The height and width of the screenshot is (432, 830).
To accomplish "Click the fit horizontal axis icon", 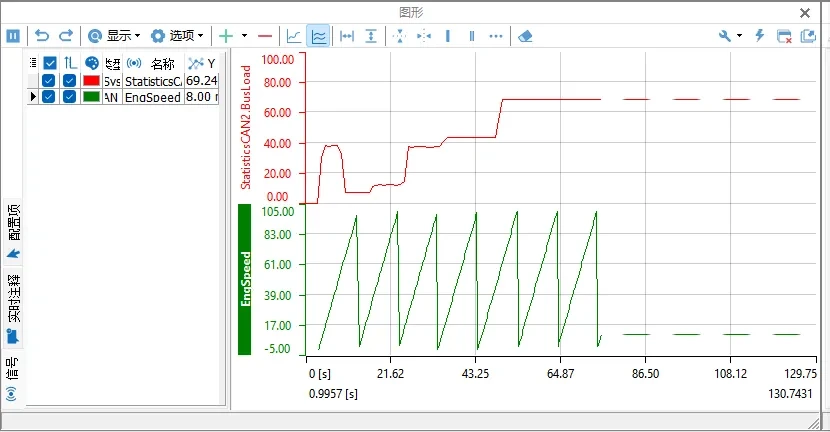I will click(348, 35).
